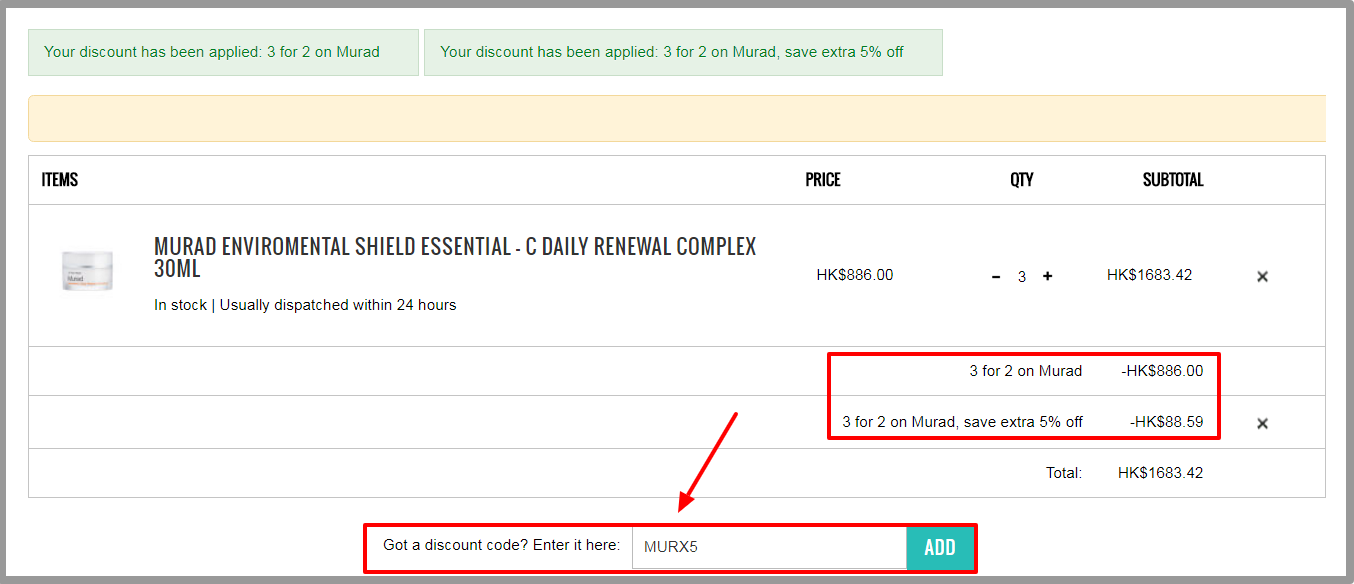Click the 'Got a discount code?' label
Viewport: 1354px width, 584px height.
pyautogui.click(x=501, y=545)
